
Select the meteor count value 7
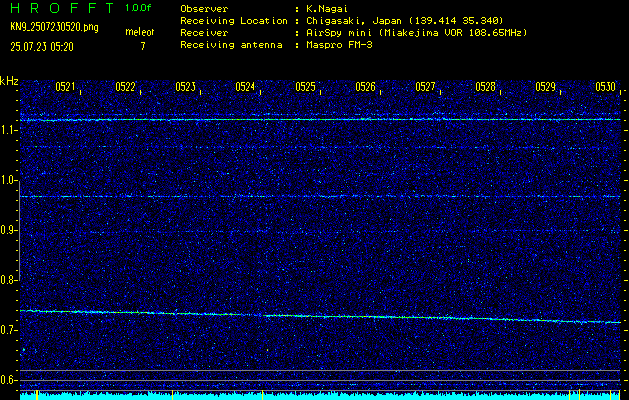[x=143, y=46]
